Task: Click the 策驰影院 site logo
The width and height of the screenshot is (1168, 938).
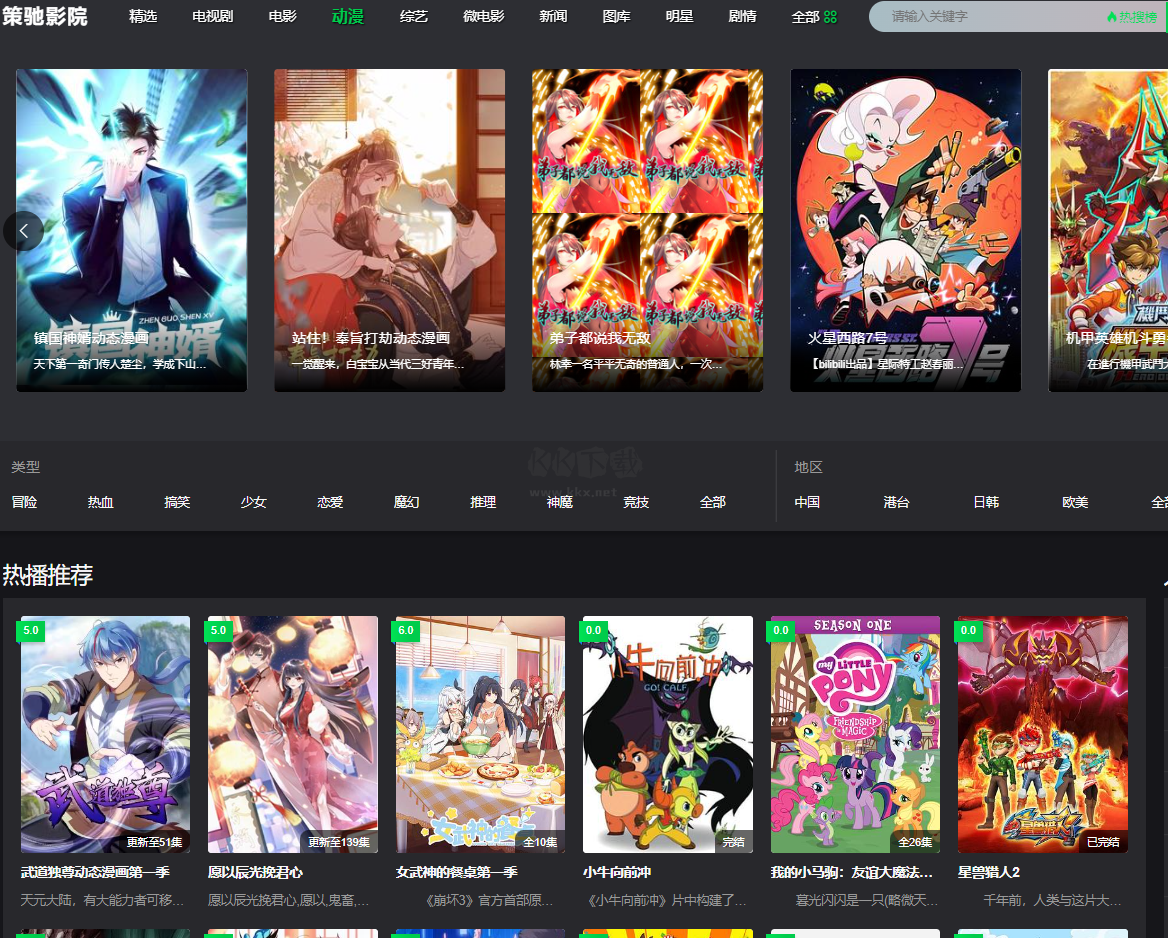Action: click(x=45, y=16)
